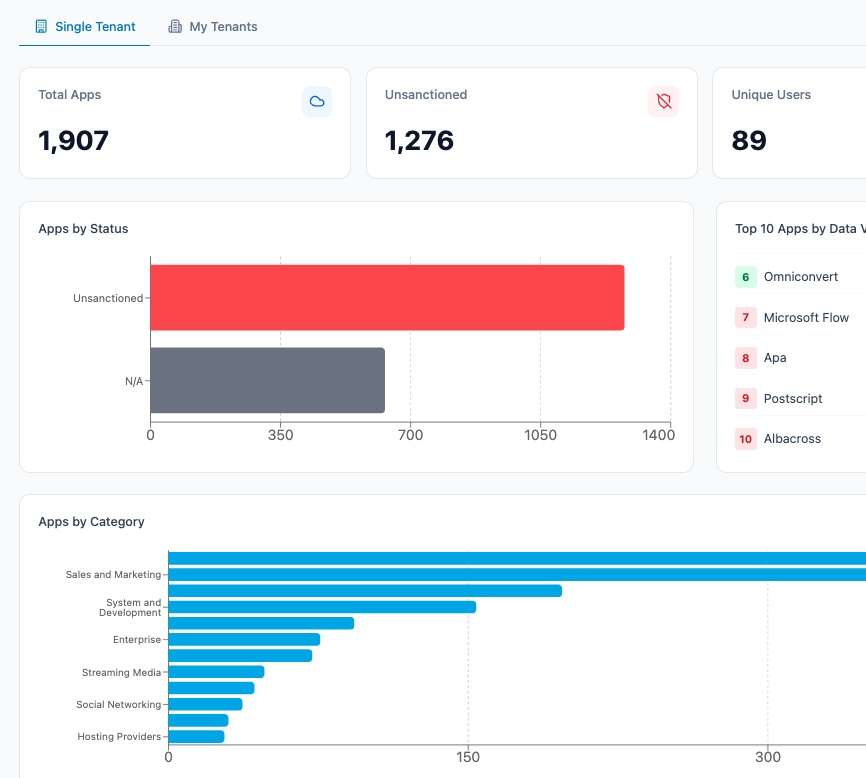Click the red rank 10 badge
This screenshot has height=778, width=866.
pyautogui.click(x=746, y=439)
